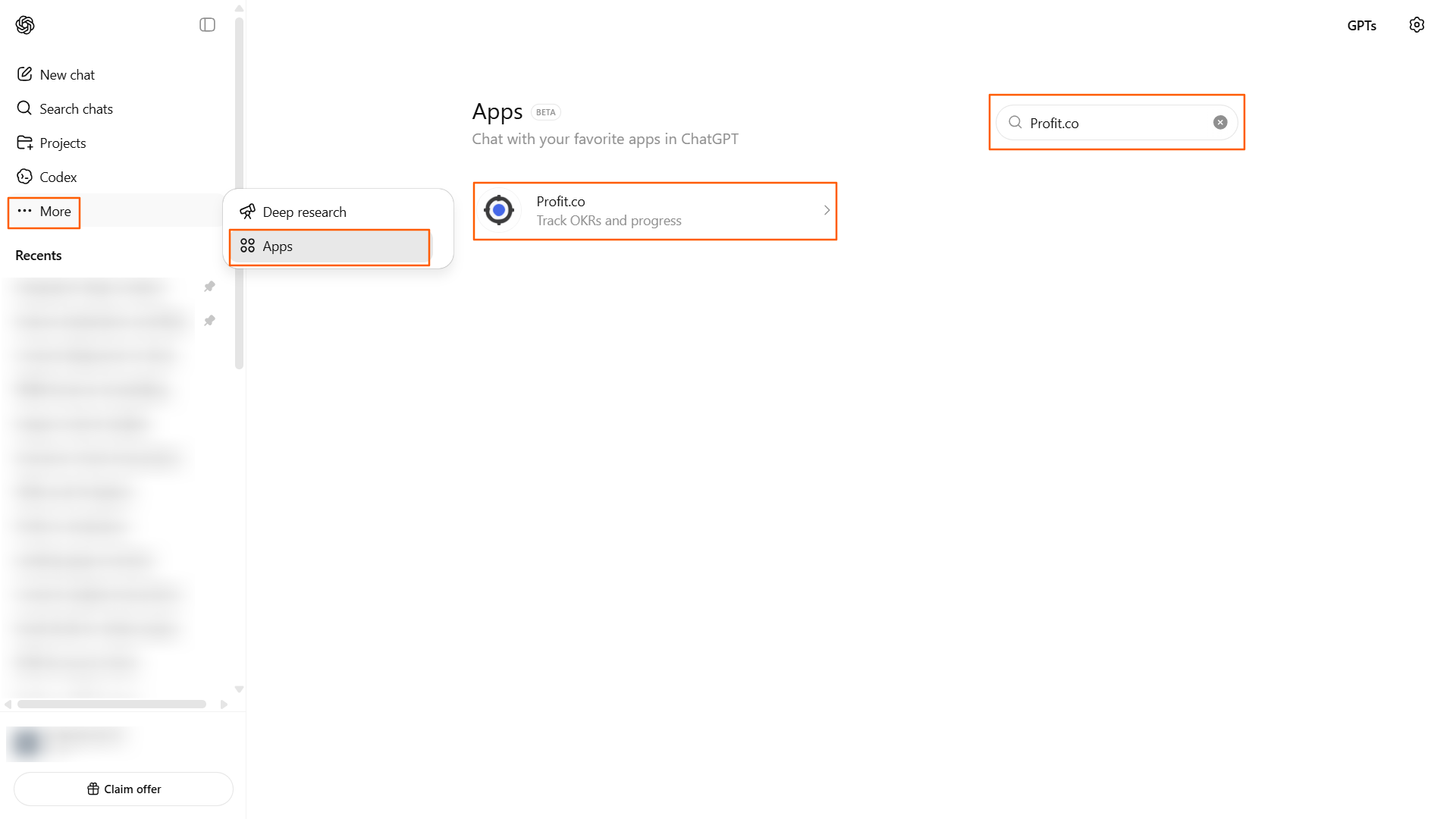The height and width of the screenshot is (819, 1456).
Task: Select Apps from the More popup
Action: tap(330, 246)
